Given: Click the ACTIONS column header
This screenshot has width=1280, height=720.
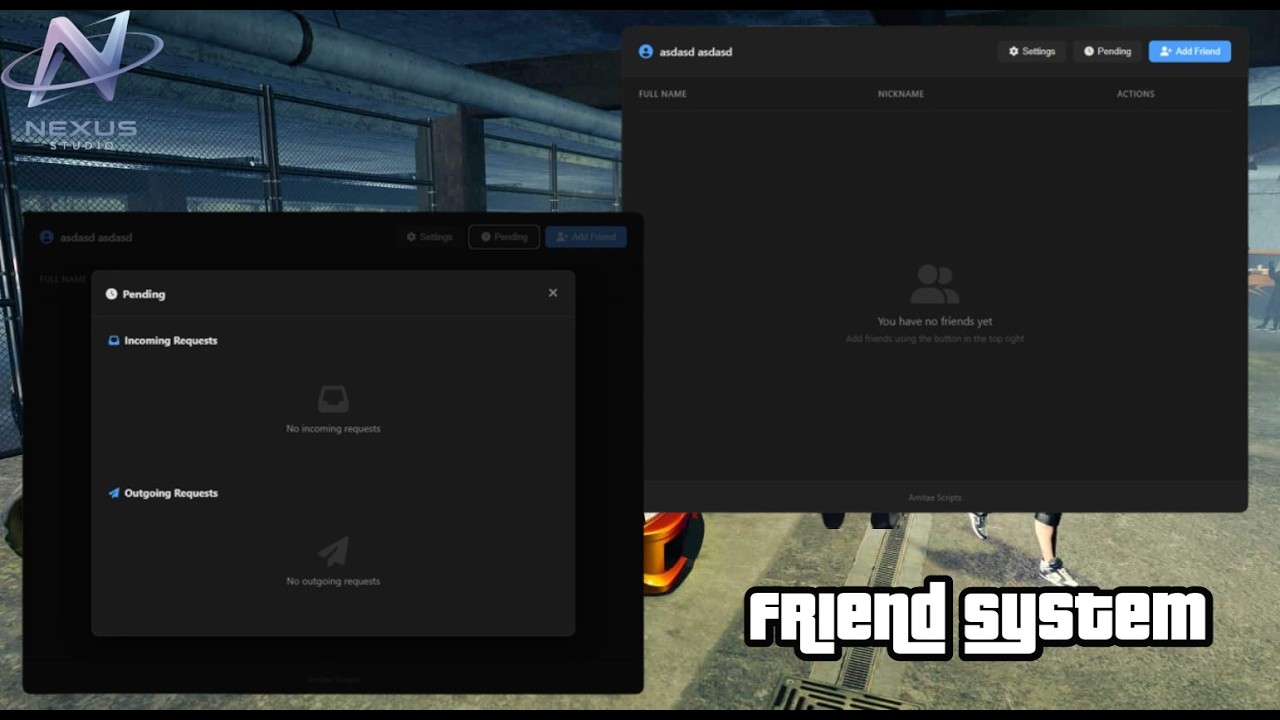Looking at the screenshot, I should (1136, 94).
